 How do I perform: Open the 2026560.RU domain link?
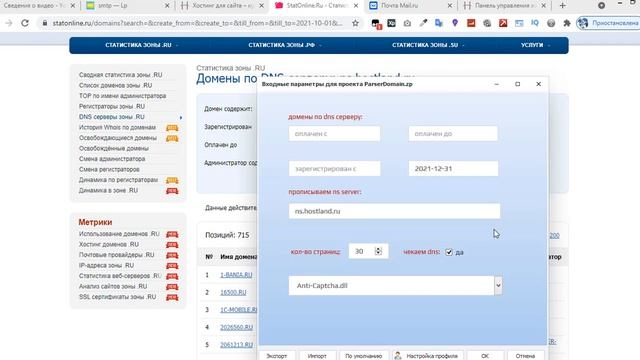click(x=236, y=327)
